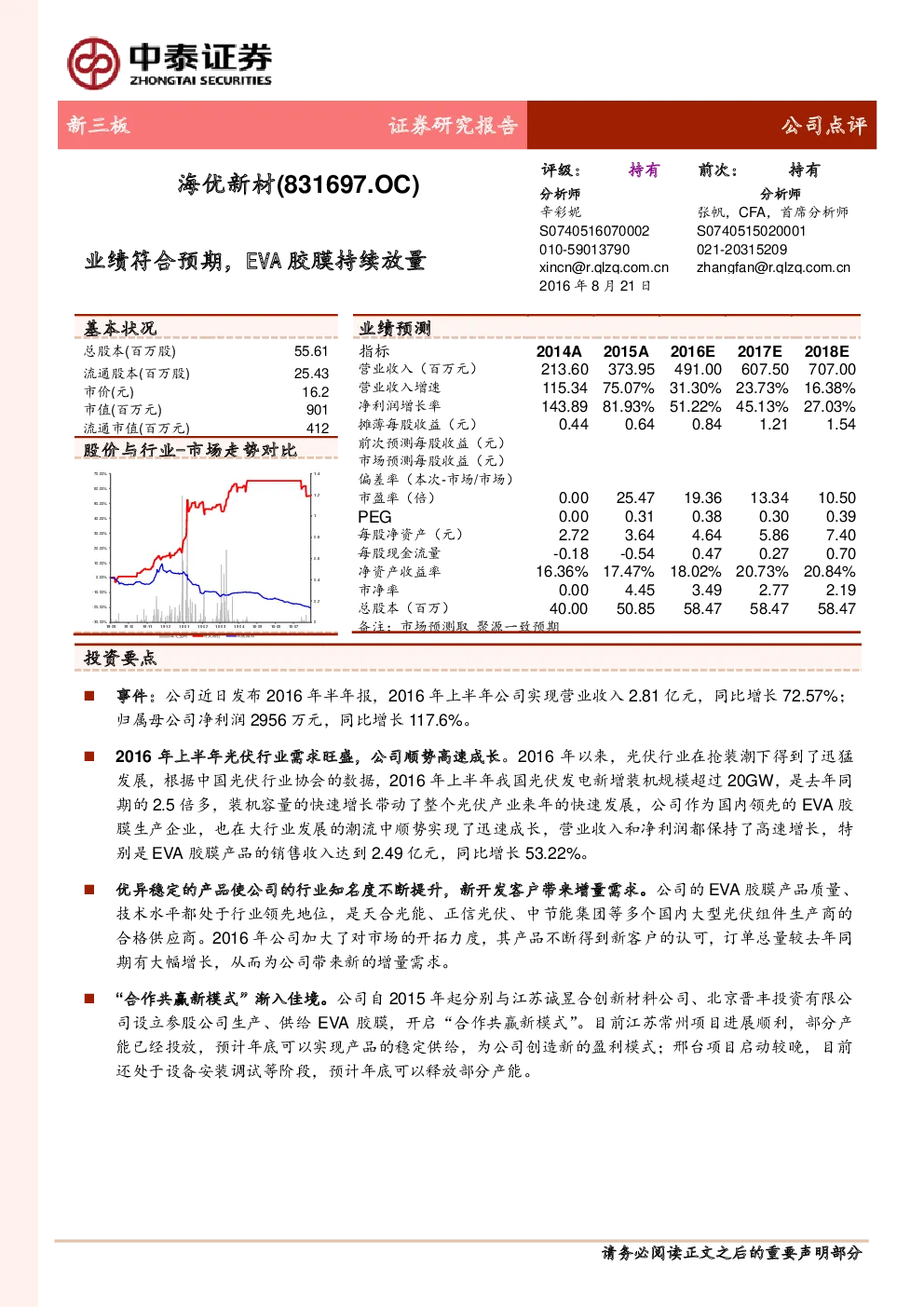Click analyst ID S0740516070002

pyautogui.click(x=594, y=231)
